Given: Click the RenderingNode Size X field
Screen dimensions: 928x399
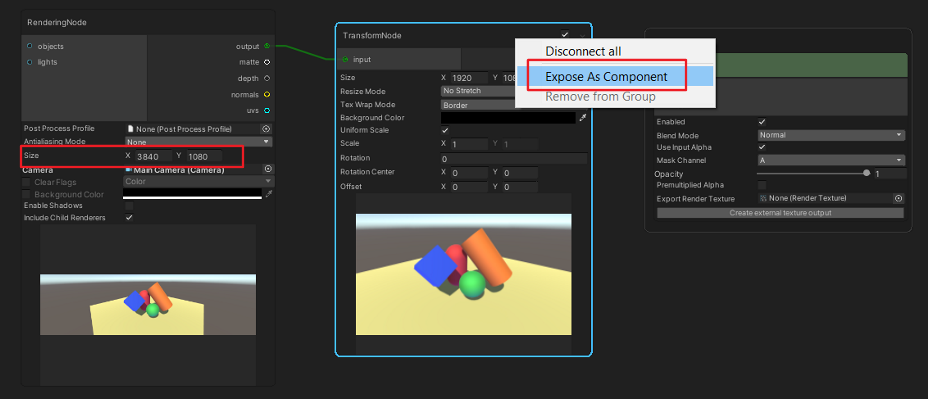Looking at the screenshot, I should (153, 157).
